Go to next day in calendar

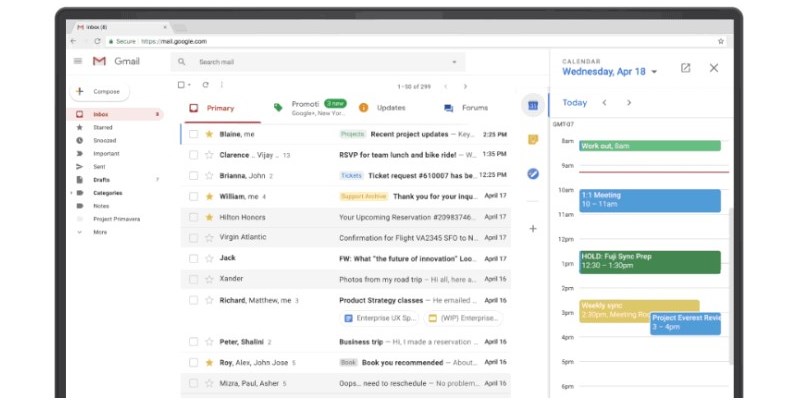pos(629,103)
